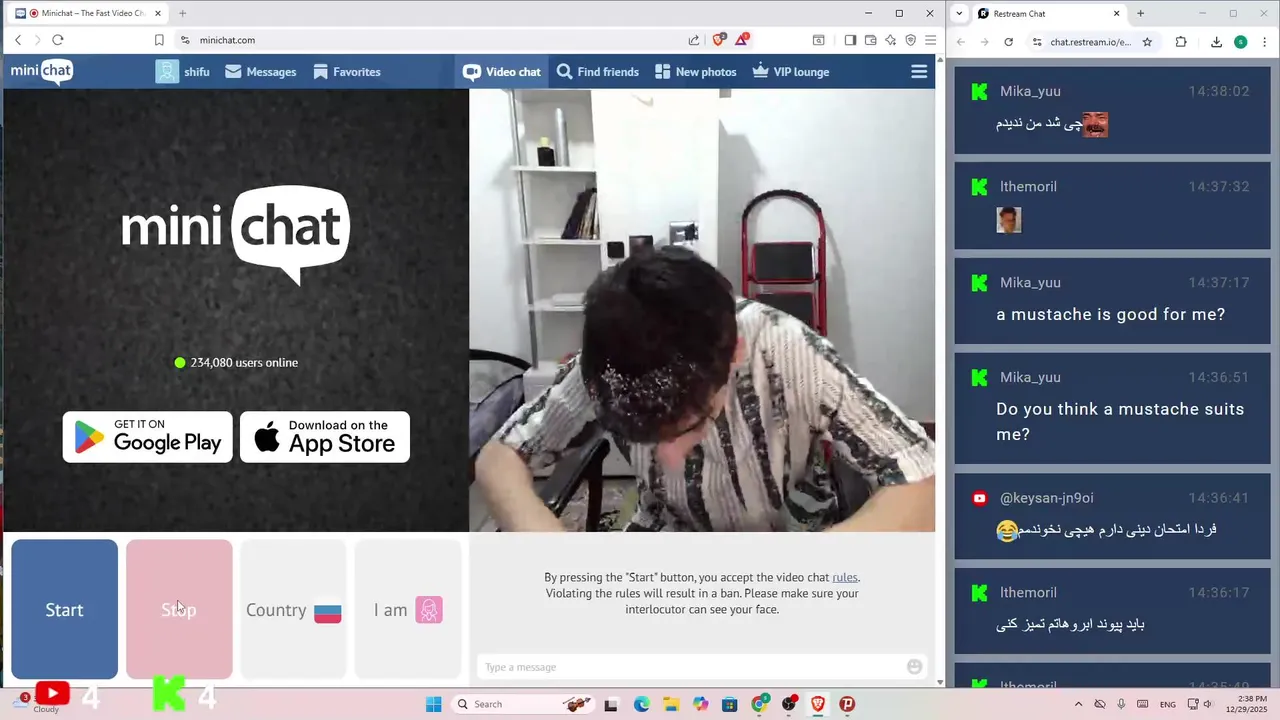Open the Country selector
Viewport: 1280px width, 720px height.
click(293, 610)
